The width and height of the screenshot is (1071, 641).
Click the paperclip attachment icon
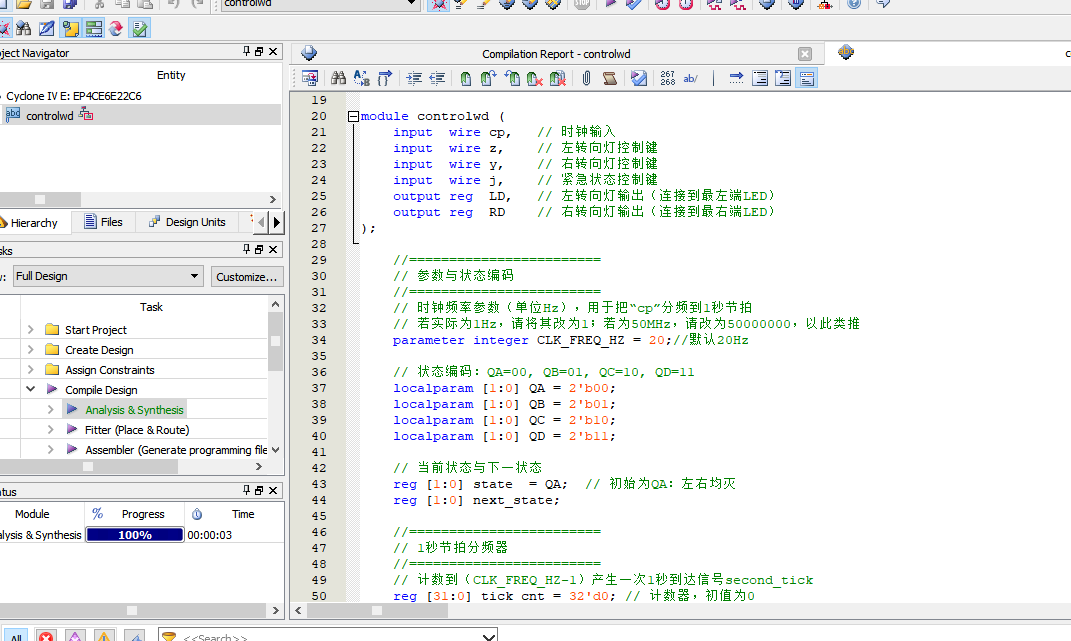[587, 78]
